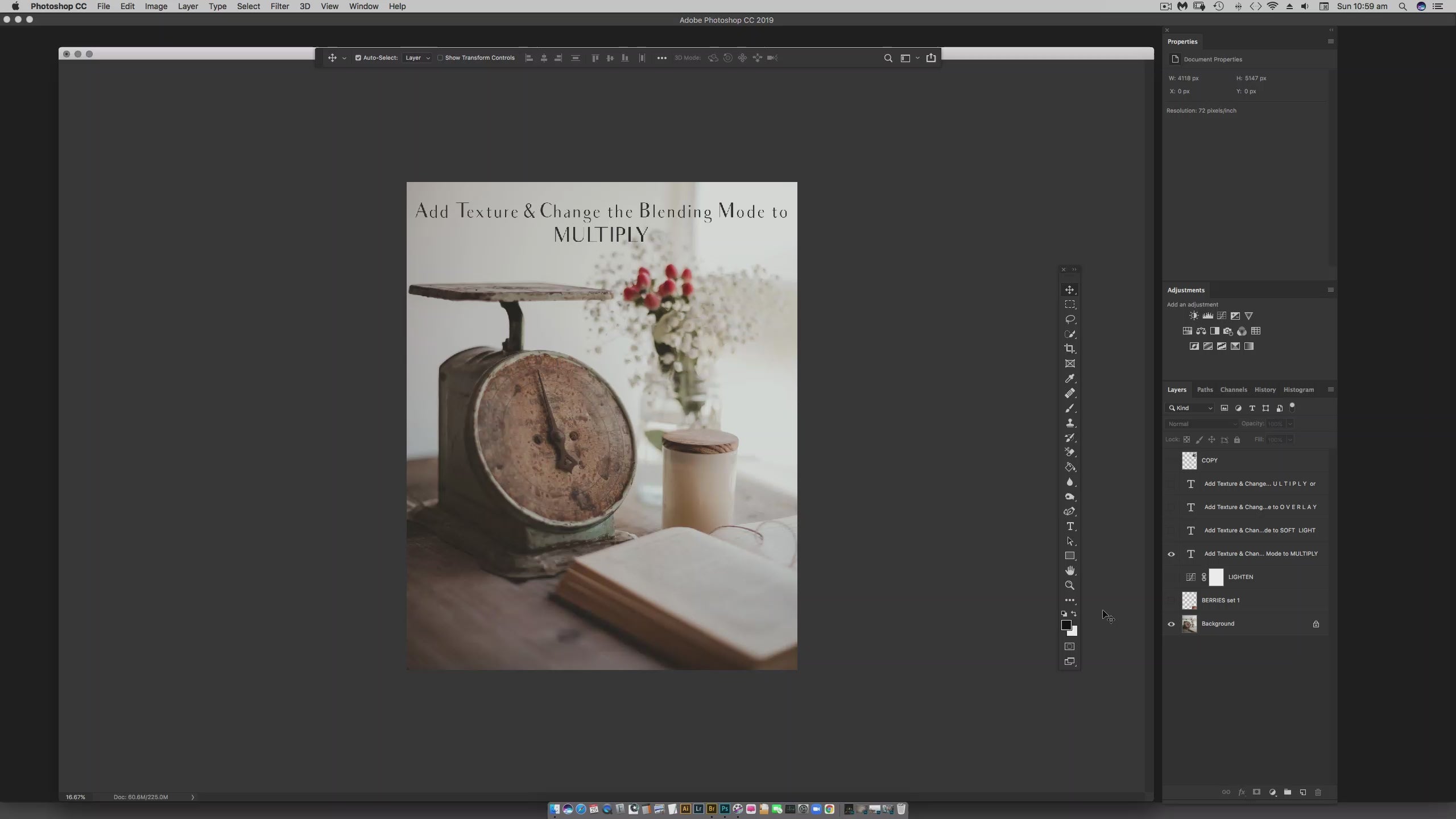
Task: Open the Filter menu
Action: [279, 6]
